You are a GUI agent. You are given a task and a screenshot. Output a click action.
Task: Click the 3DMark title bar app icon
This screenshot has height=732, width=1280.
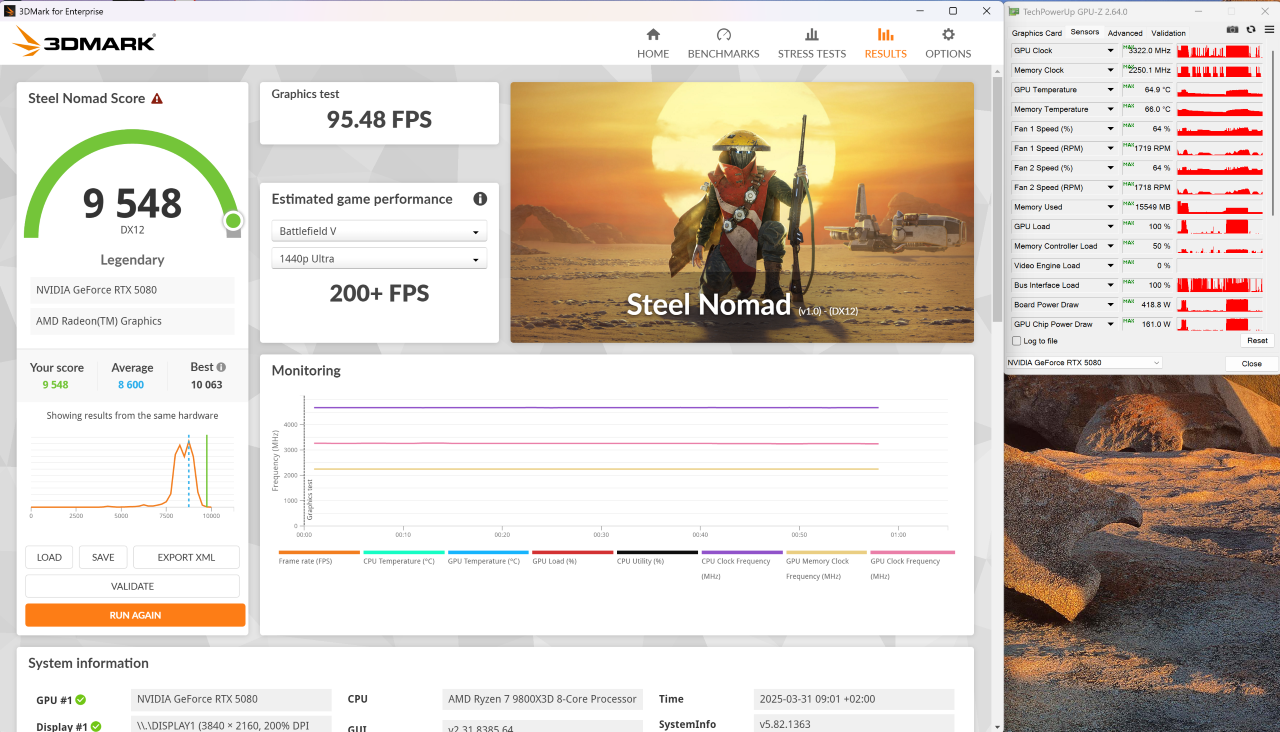click(10, 11)
